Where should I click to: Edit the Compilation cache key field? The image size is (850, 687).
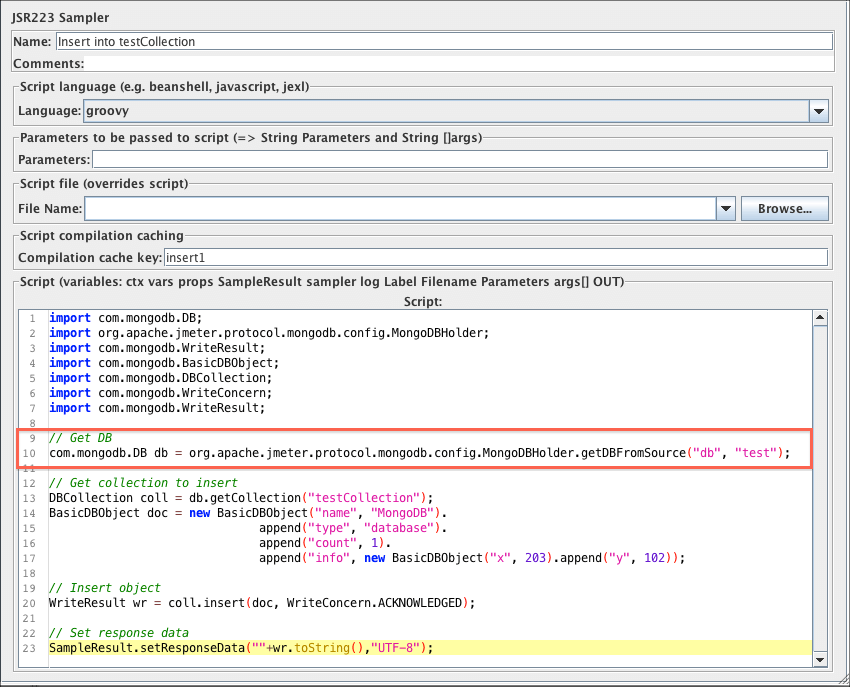tap(495, 258)
